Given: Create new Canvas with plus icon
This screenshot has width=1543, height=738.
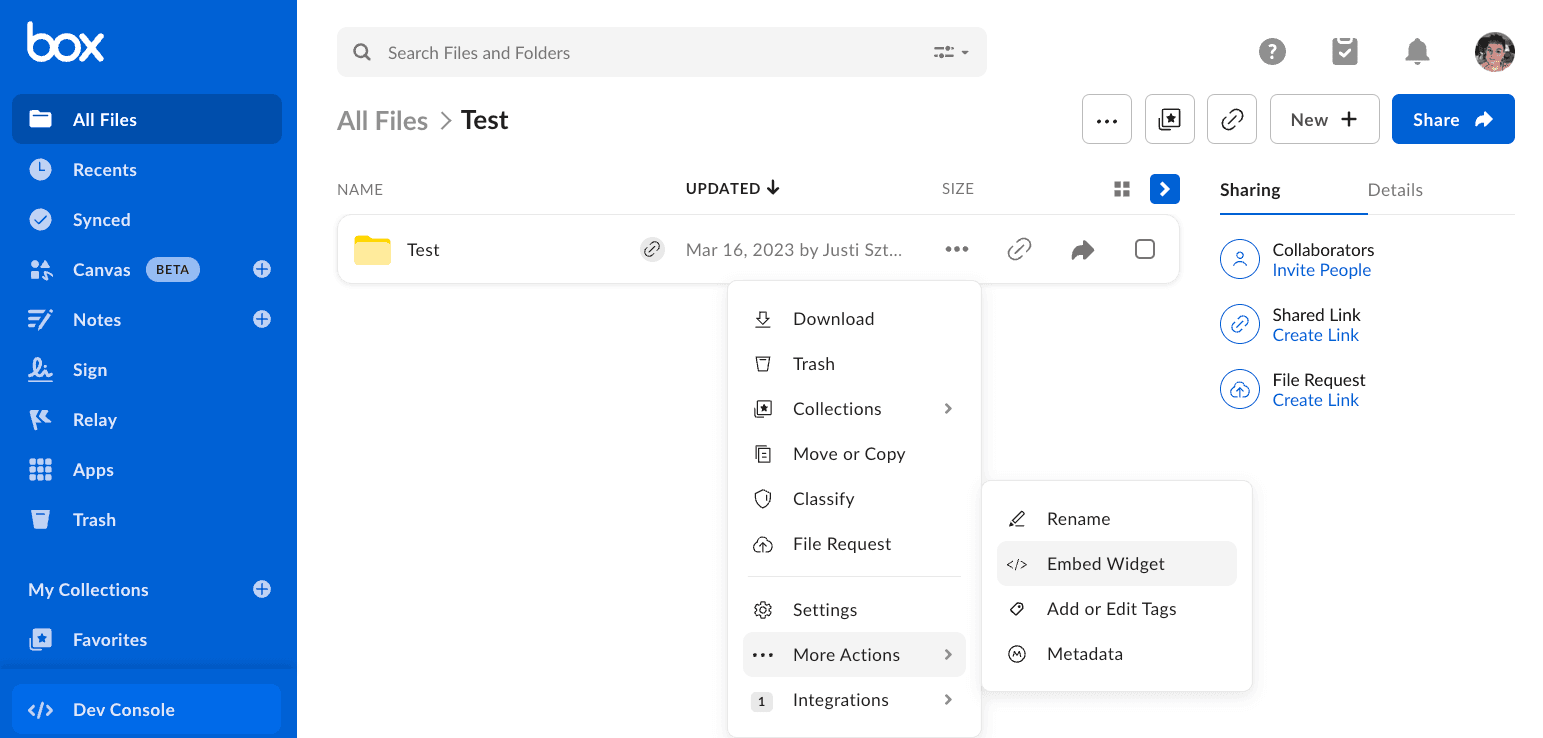Looking at the screenshot, I should coord(262,269).
